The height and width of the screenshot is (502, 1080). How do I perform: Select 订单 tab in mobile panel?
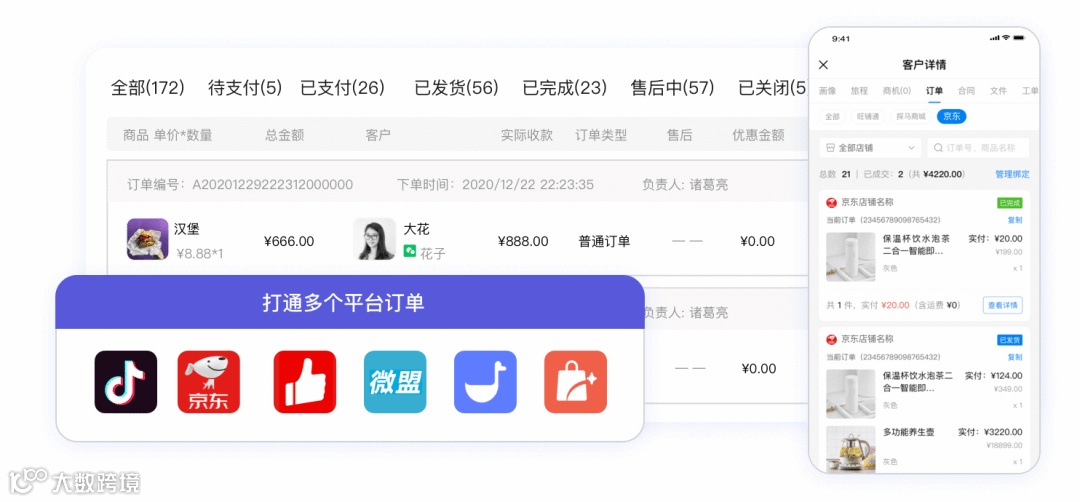934,91
